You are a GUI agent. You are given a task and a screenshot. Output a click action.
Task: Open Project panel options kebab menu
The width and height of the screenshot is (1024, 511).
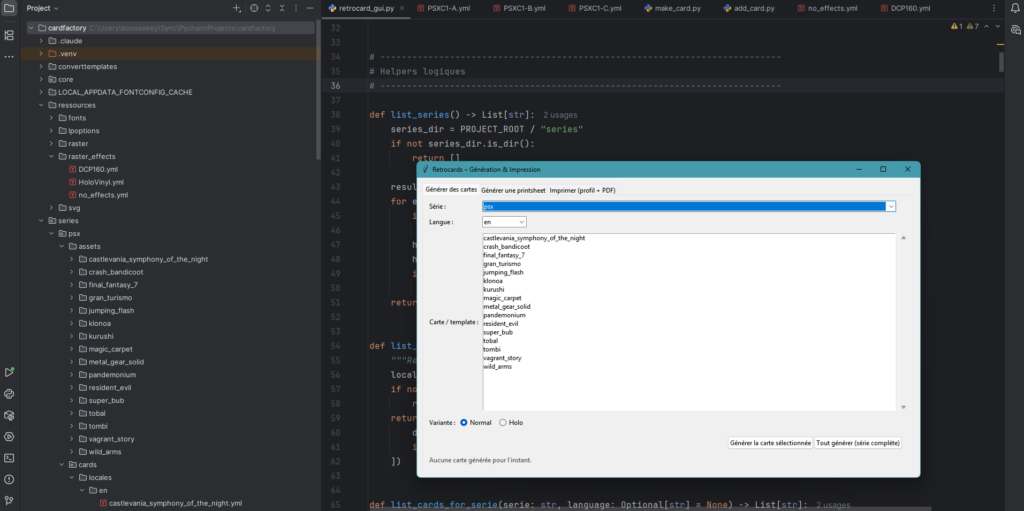click(x=296, y=8)
